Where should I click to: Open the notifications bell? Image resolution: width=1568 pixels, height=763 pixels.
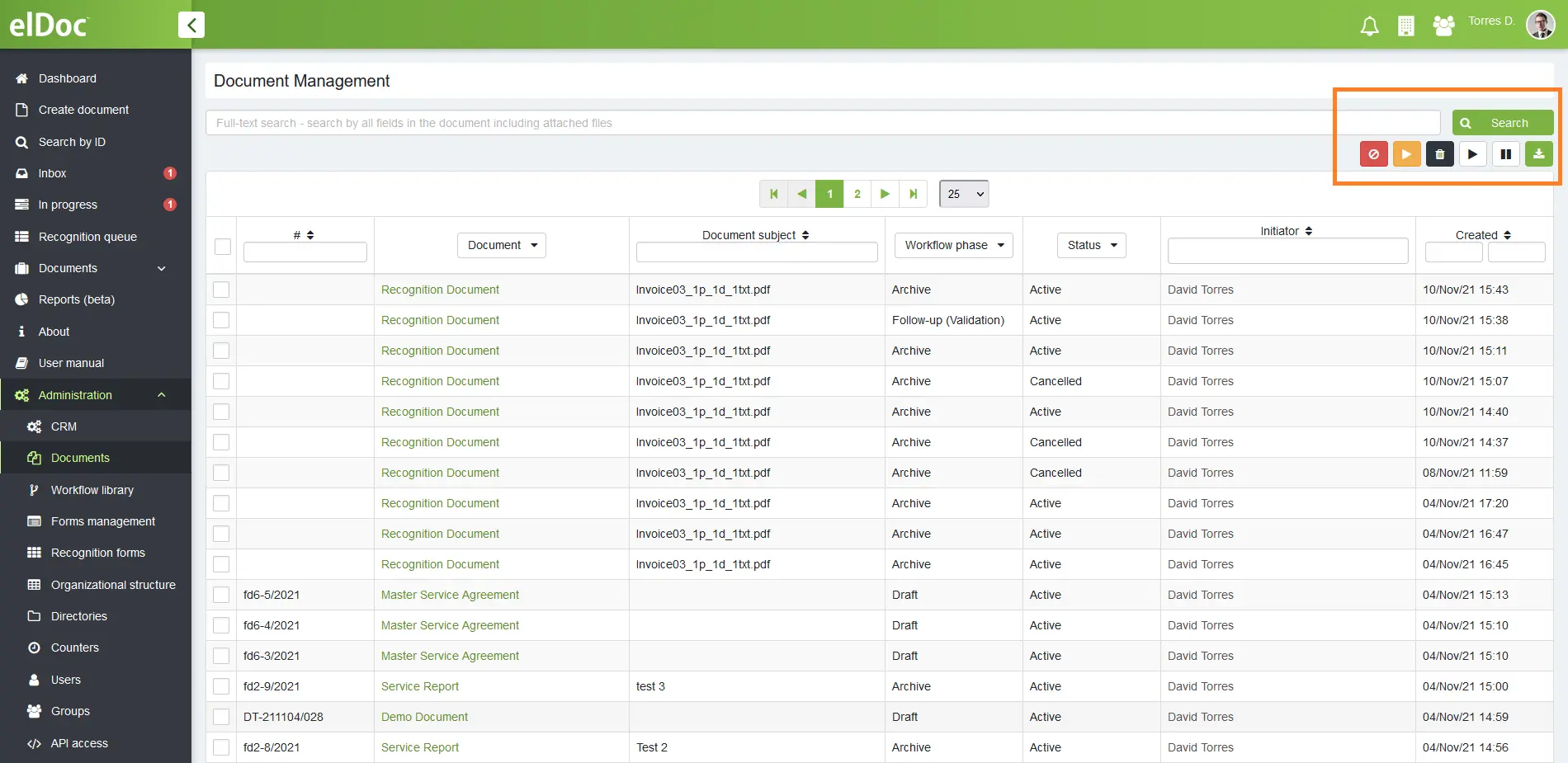(1369, 26)
